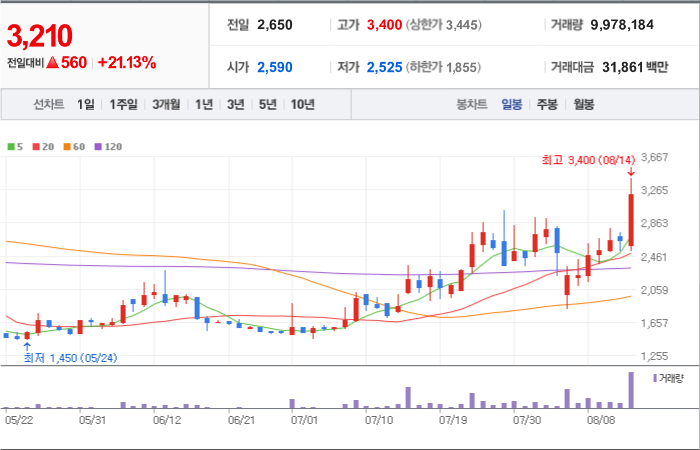This screenshot has width=700, height=450.
Task: Click the 08/08 date axis label
Action: pos(601,421)
